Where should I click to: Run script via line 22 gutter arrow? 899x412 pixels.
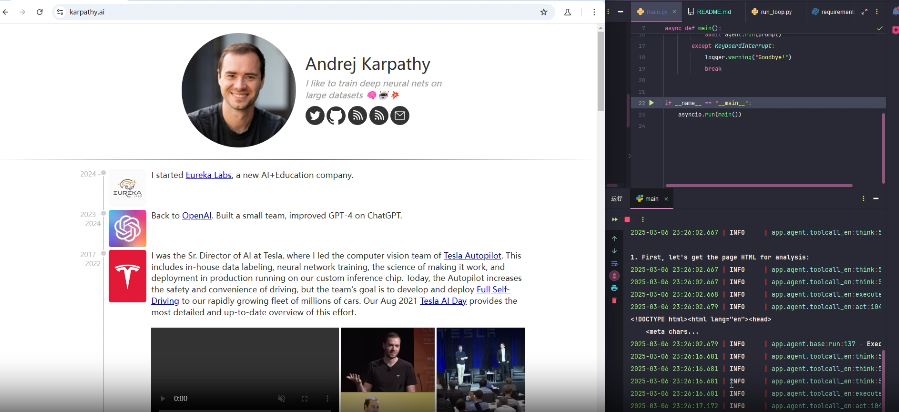pyautogui.click(x=651, y=103)
